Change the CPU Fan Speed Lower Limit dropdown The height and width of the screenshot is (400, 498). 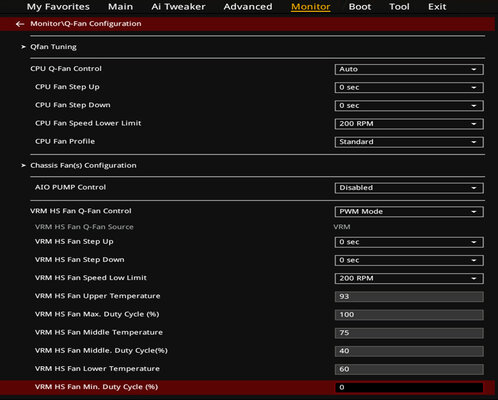[x=409, y=124]
